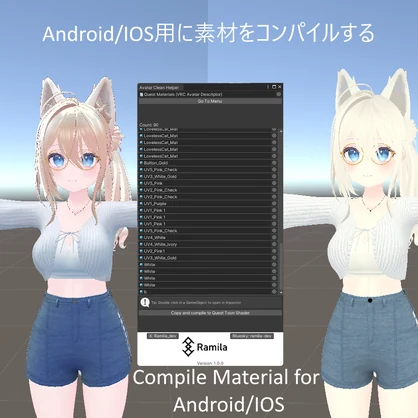418x418 pixels.
Task: Open object picker for UV4_White
Action: pos(274,238)
